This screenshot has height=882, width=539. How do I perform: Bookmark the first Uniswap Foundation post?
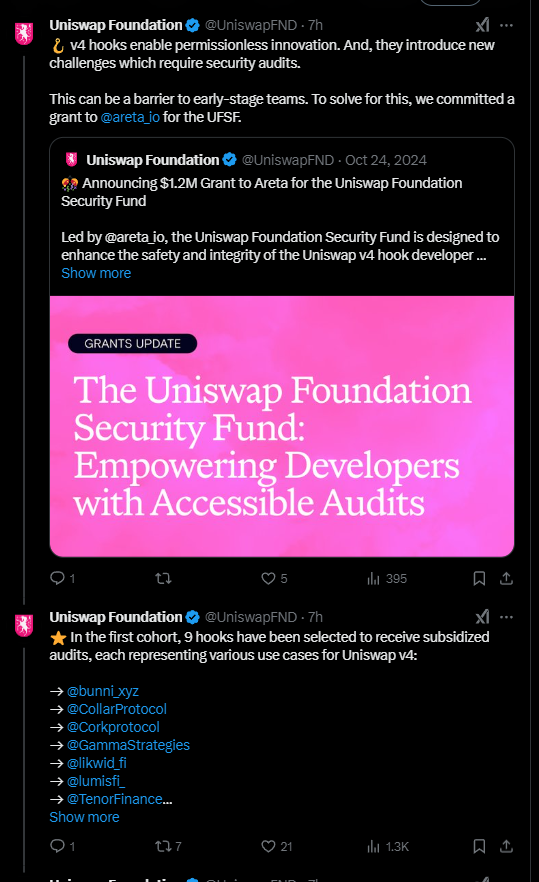pos(479,578)
